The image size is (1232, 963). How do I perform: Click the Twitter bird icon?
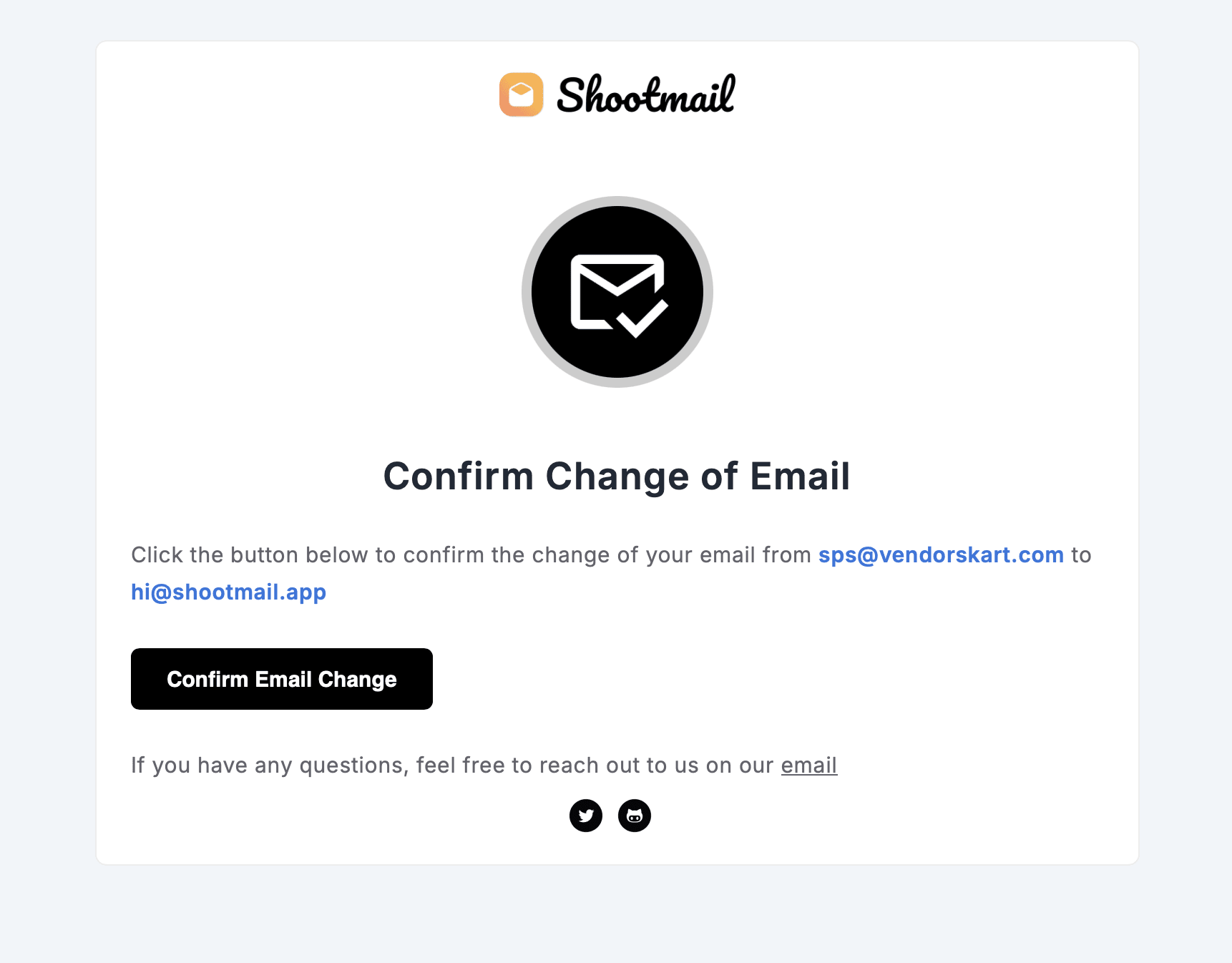click(x=586, y=816)
